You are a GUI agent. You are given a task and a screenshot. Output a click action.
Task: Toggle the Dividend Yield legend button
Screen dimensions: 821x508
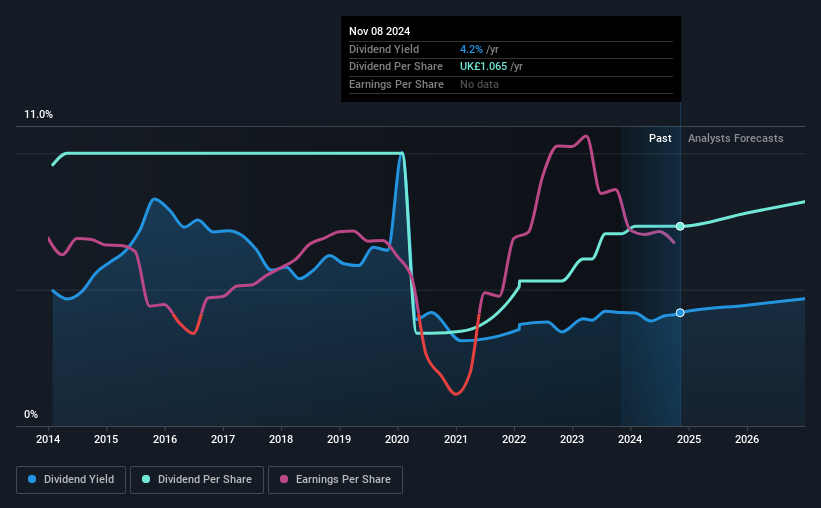point(71,480)
